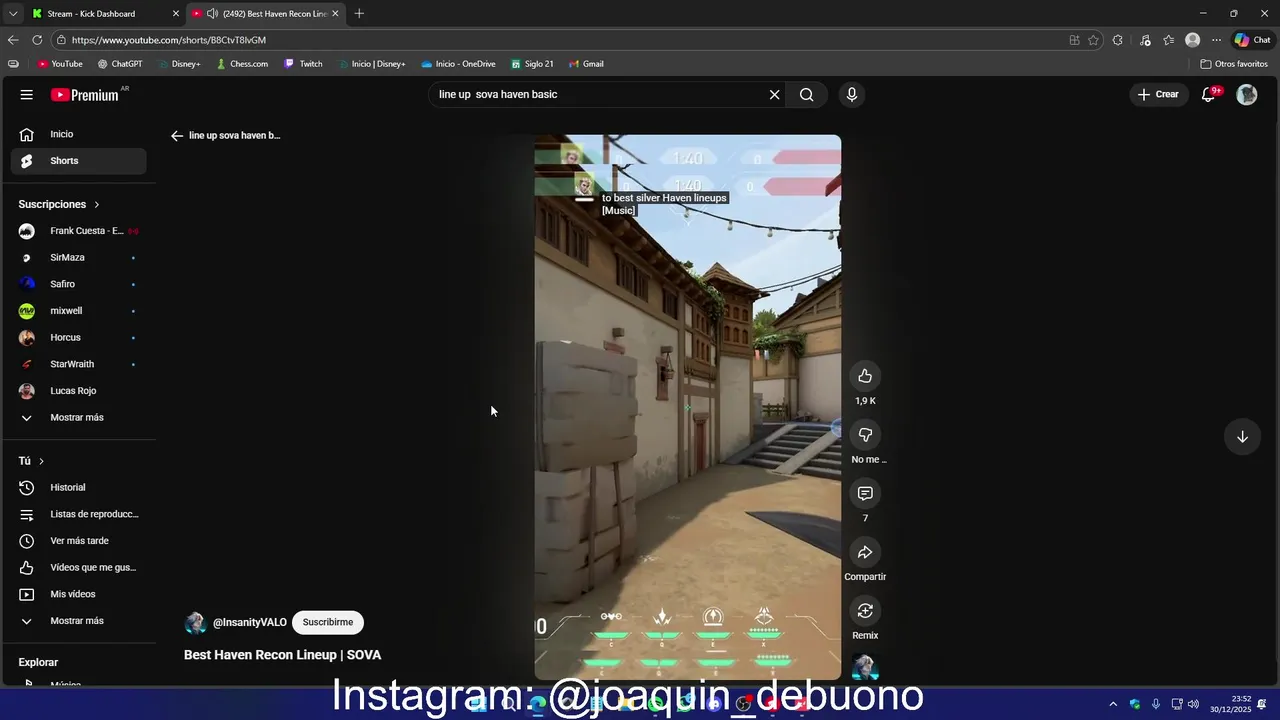The width and height of the screenshot is (1280, 720).
Task: Navigate back in browser
Action: [x=13, y=40]
